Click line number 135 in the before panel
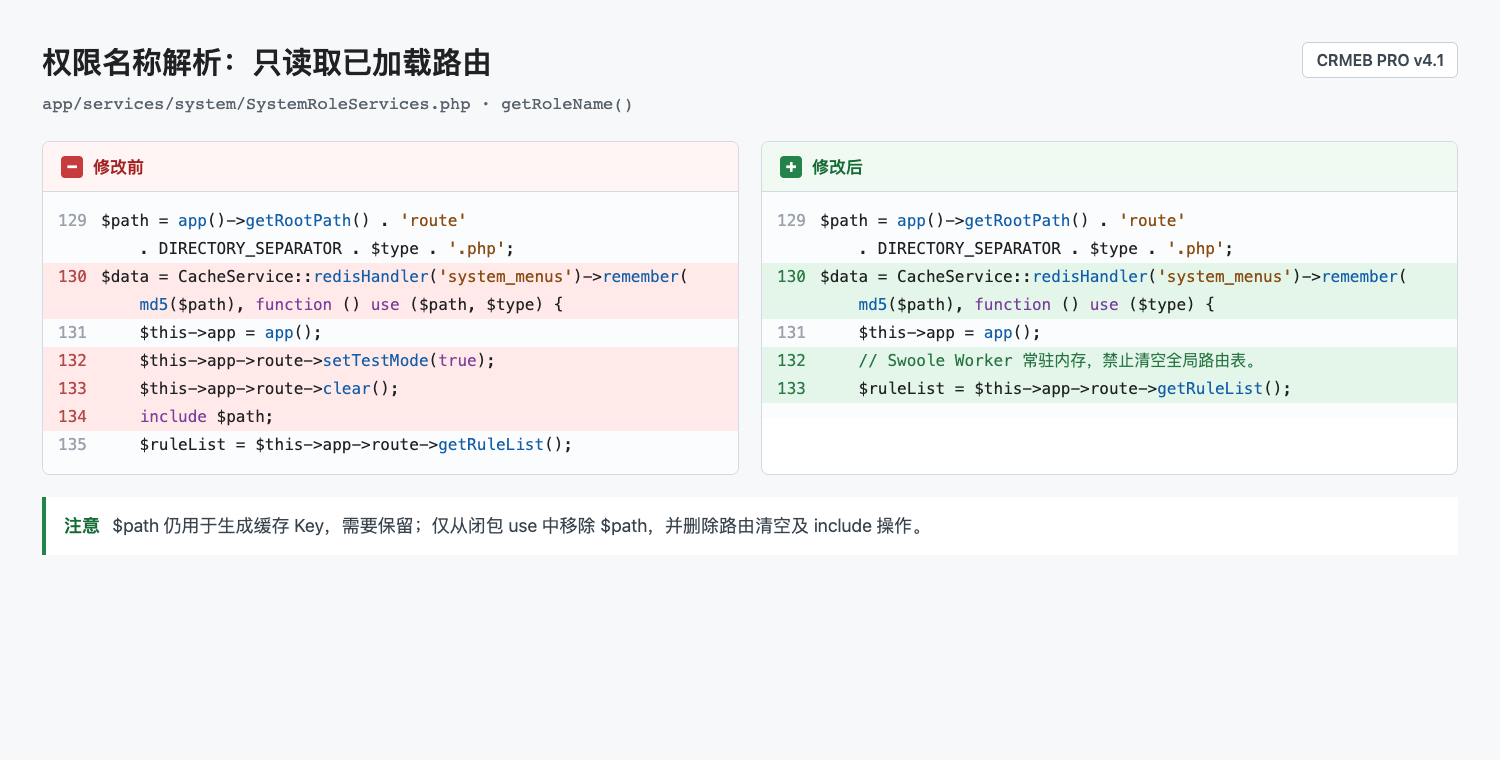1500x760 pixels. (72, 444)
